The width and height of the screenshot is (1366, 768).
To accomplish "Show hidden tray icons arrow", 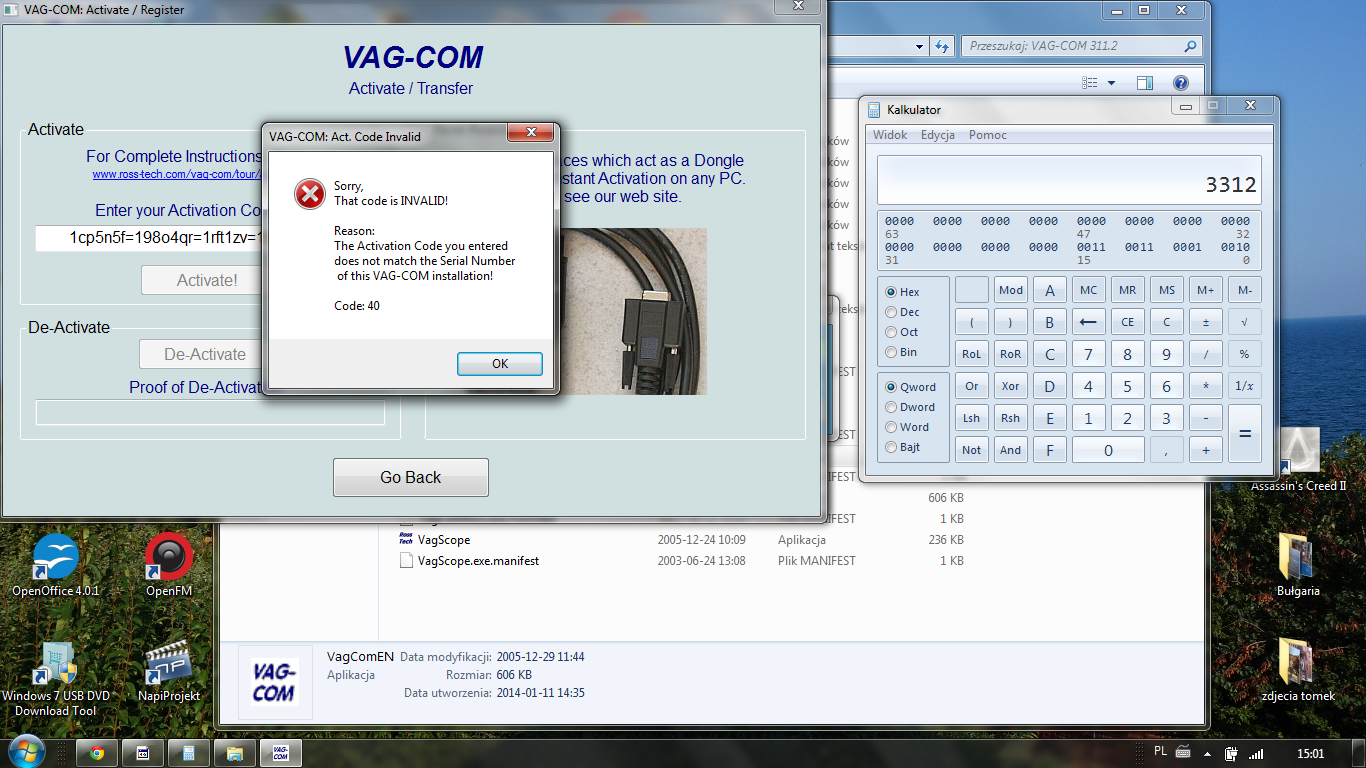I will (1208, 753).
